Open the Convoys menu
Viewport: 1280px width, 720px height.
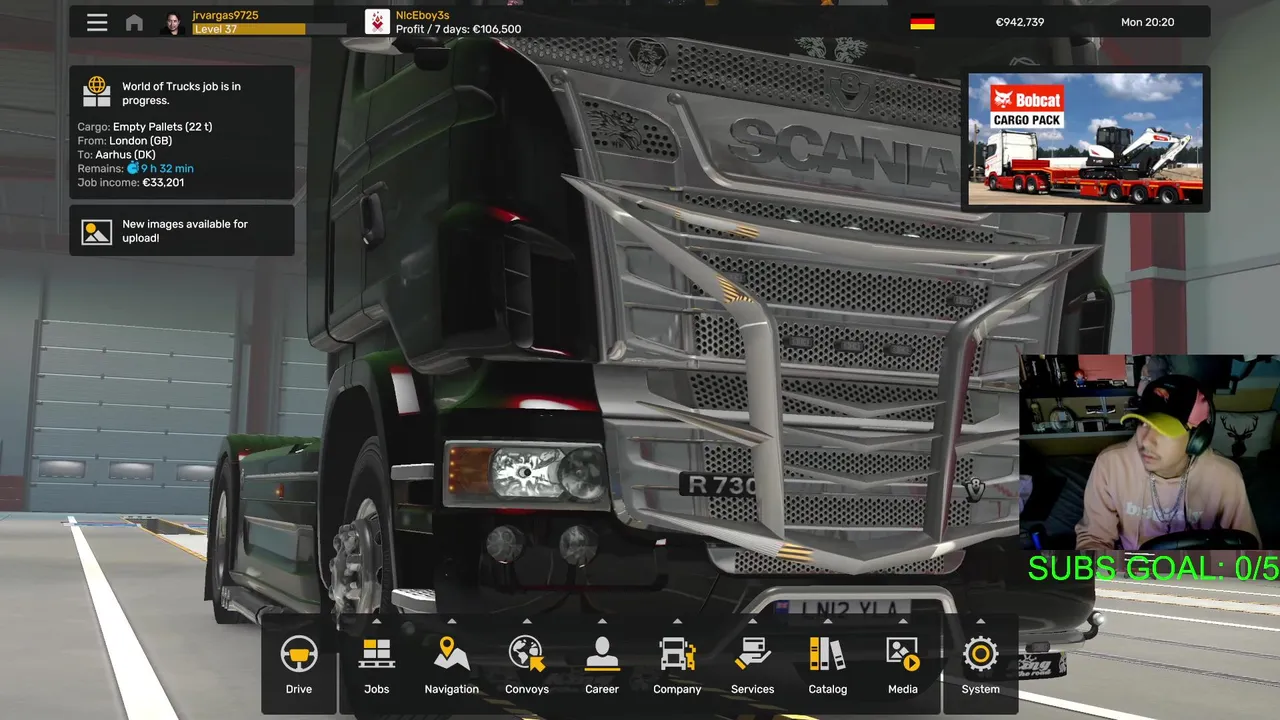coord(527,665)
